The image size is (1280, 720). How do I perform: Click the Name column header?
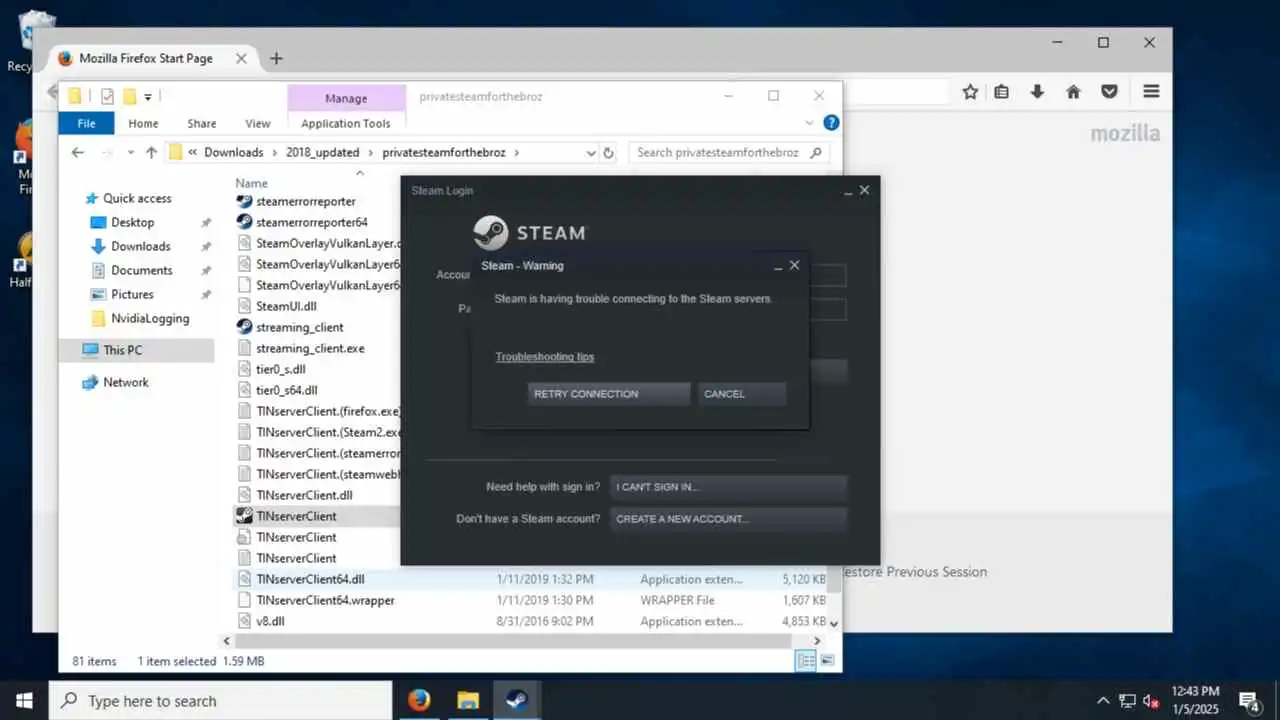pos(251,183)
